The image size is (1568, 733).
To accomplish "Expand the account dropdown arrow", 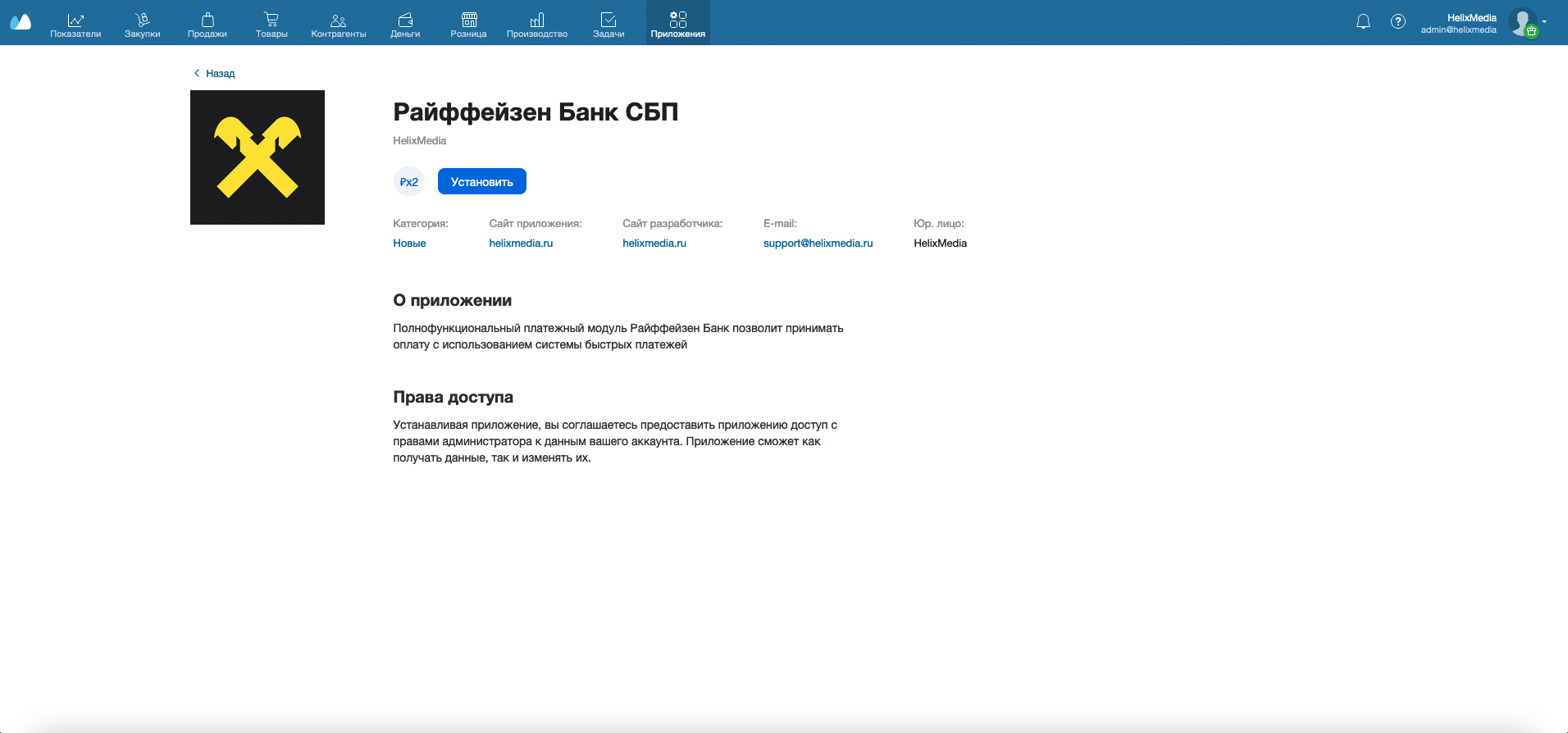I will (1544, 22).
